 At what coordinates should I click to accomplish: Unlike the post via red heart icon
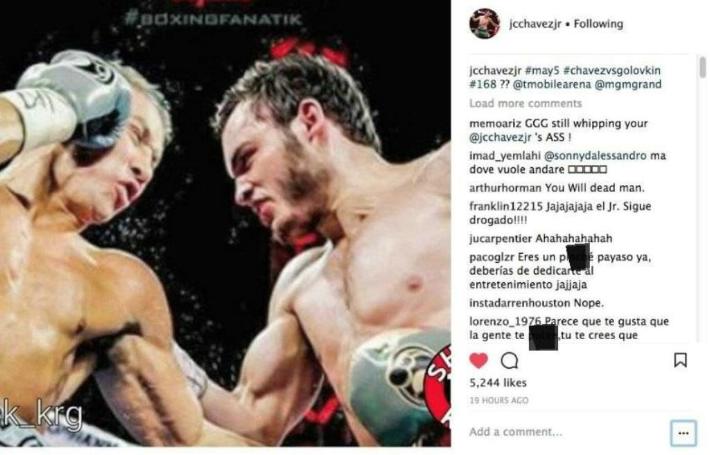(x=479, y=361)
